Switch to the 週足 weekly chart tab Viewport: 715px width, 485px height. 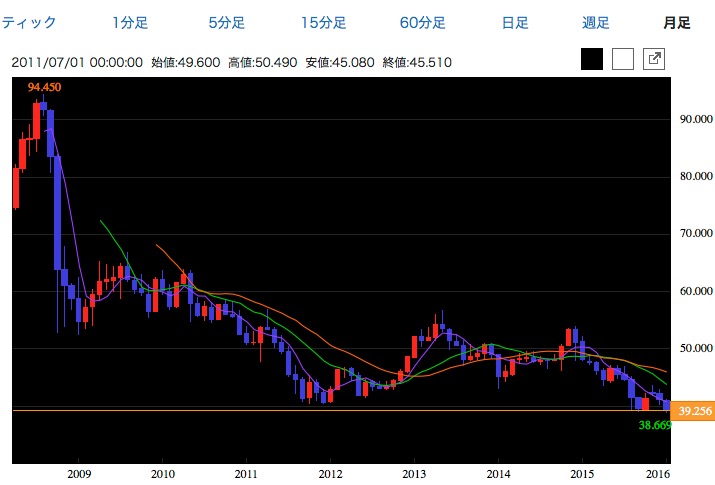point(596,22)
